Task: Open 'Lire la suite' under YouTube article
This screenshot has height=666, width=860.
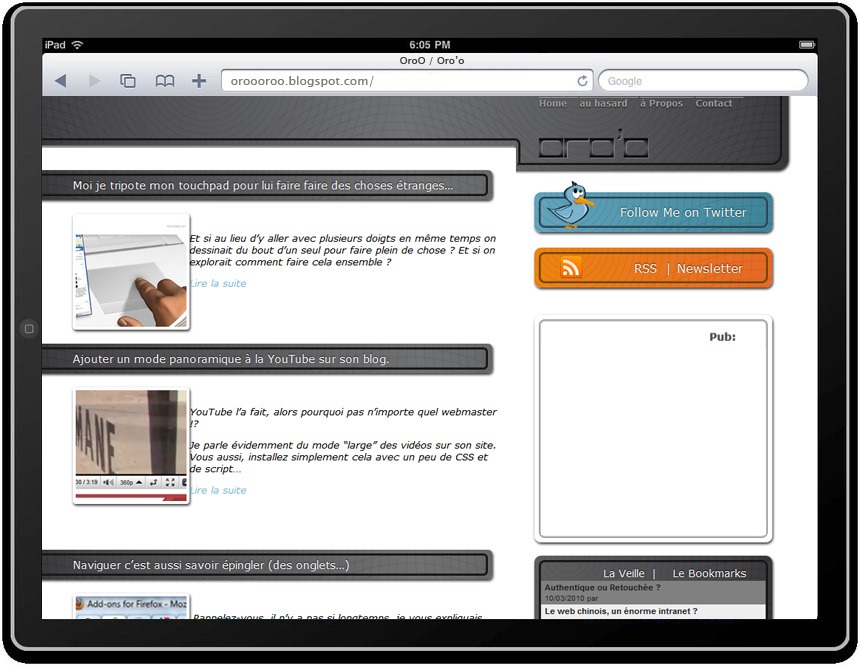Action: coord(218,490)
